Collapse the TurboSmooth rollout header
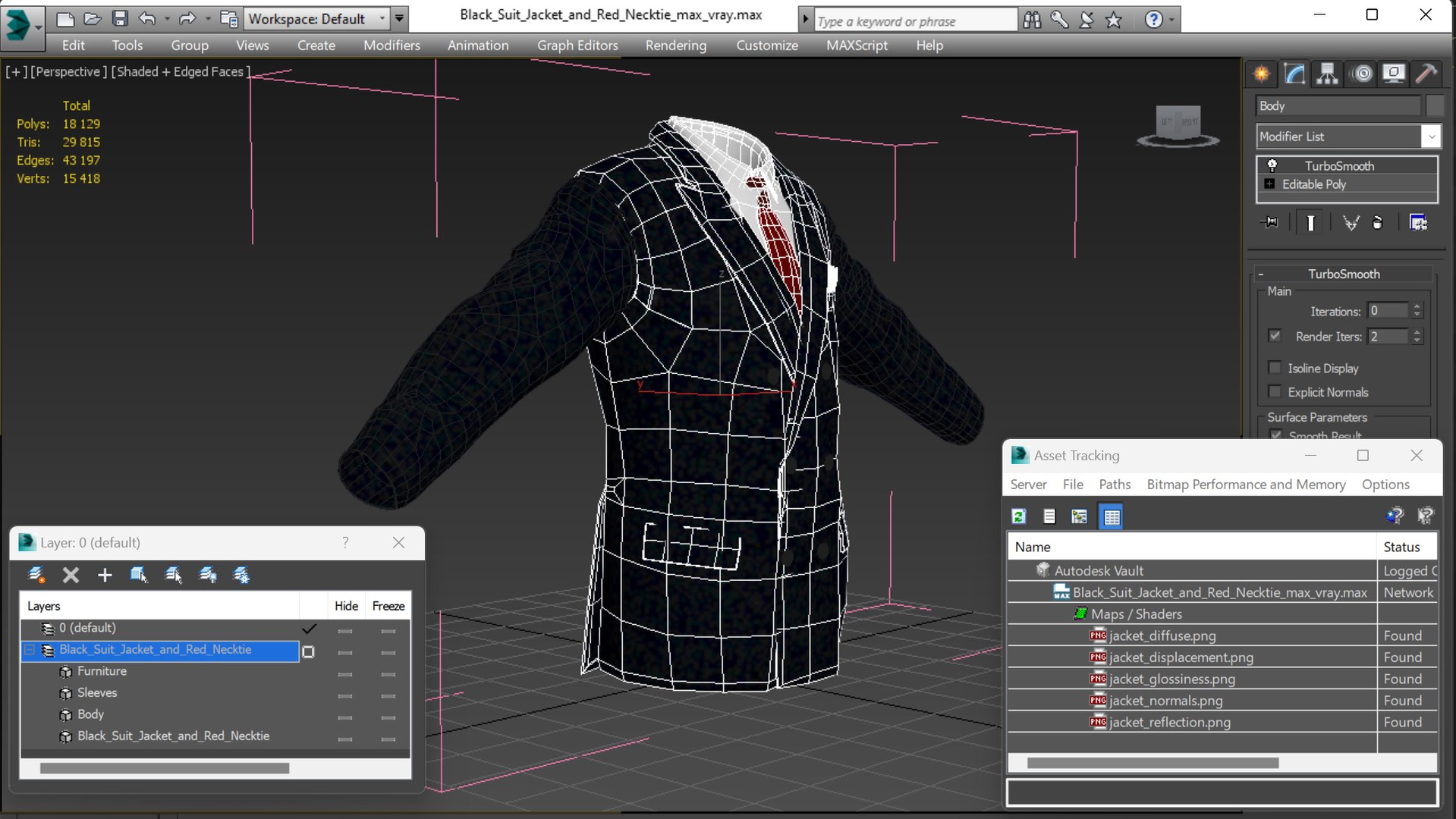 1342,274
